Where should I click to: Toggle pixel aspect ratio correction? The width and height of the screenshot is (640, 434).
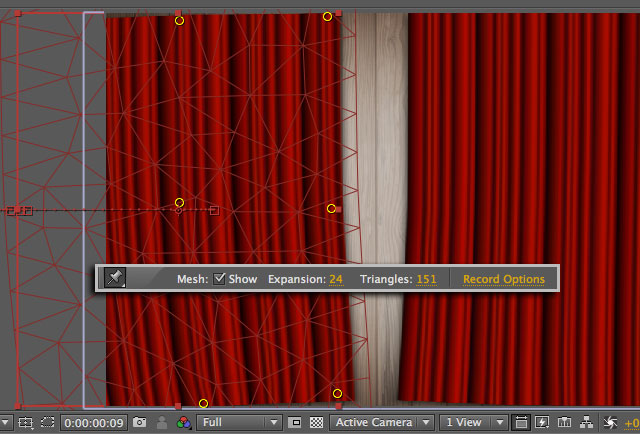point(521,422)
